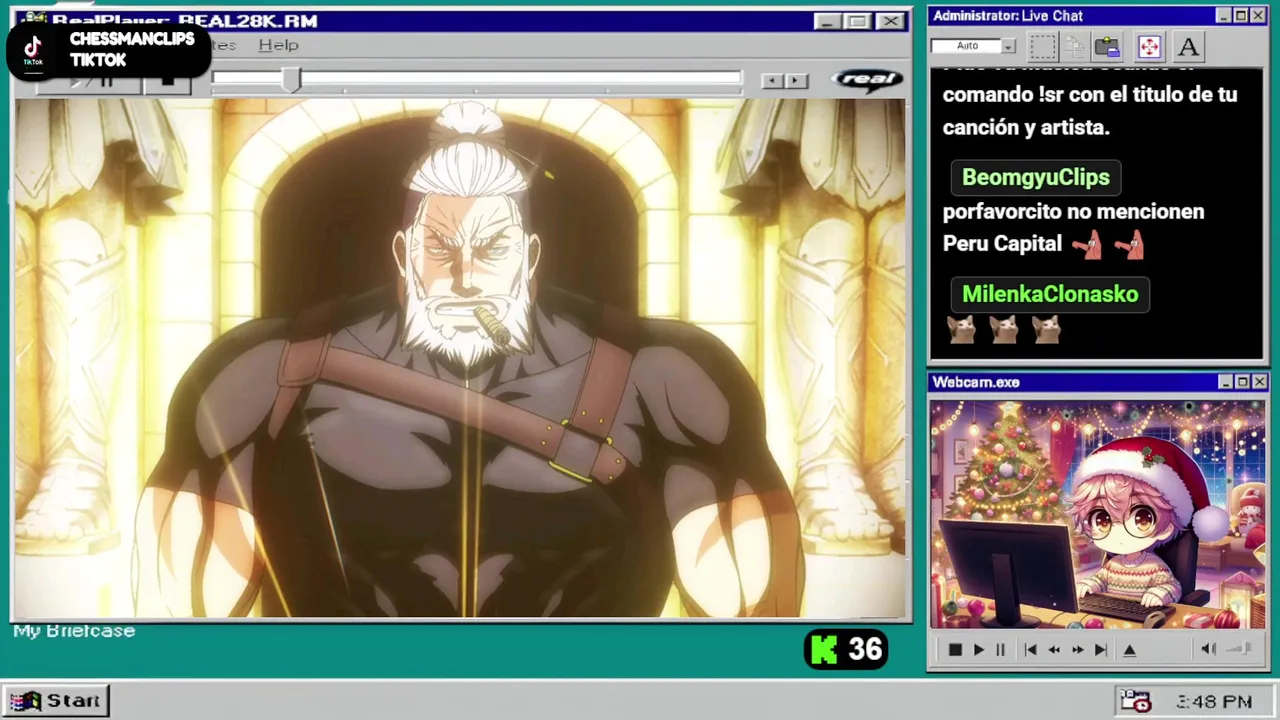Image resolution: width=1280 pixels, height=720 pixels.
Task: Click the red four-arrows full screen icon
Action: point(1149,47)
